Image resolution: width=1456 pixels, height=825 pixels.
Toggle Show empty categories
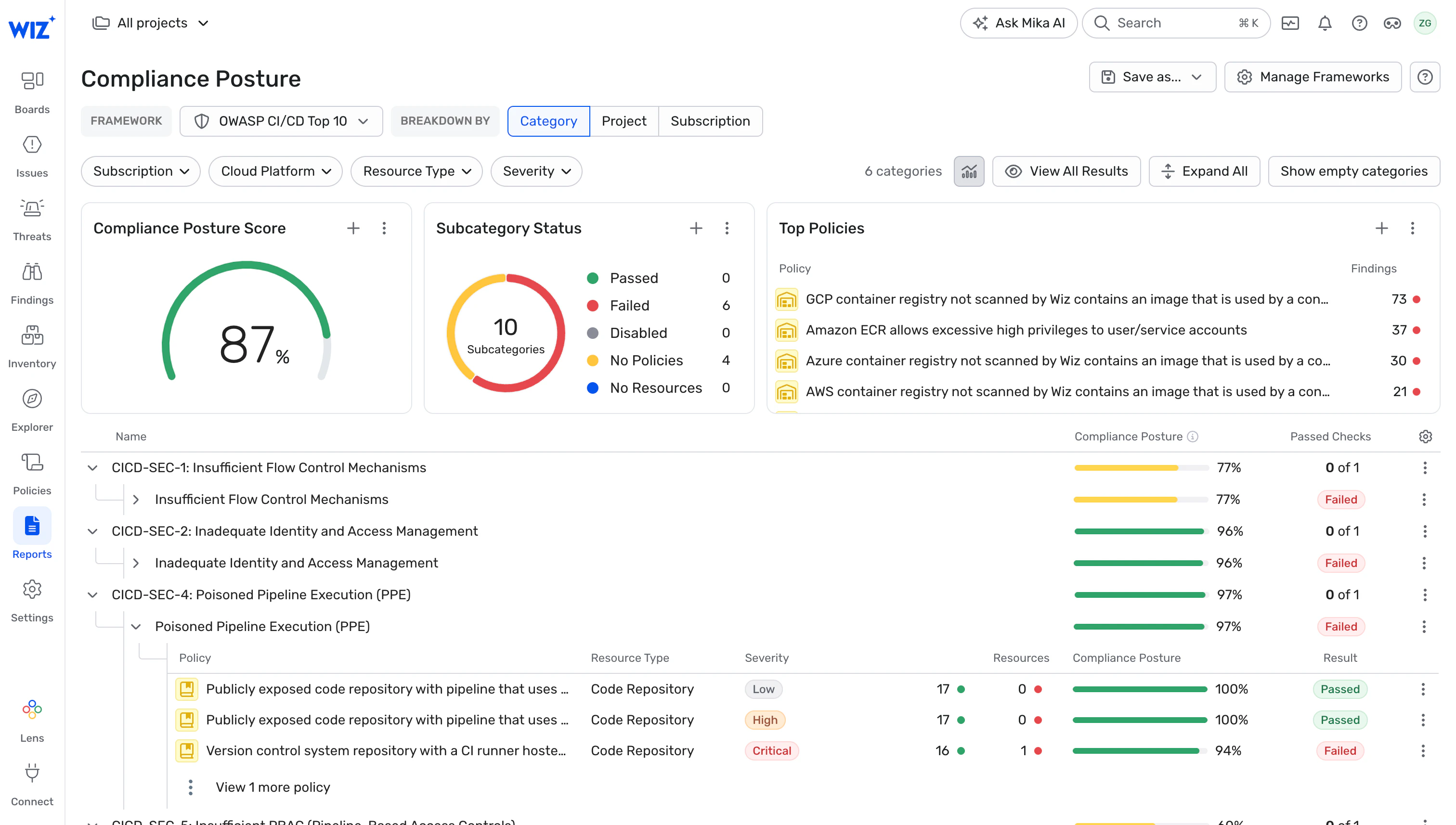click(x=1353, y=171)
